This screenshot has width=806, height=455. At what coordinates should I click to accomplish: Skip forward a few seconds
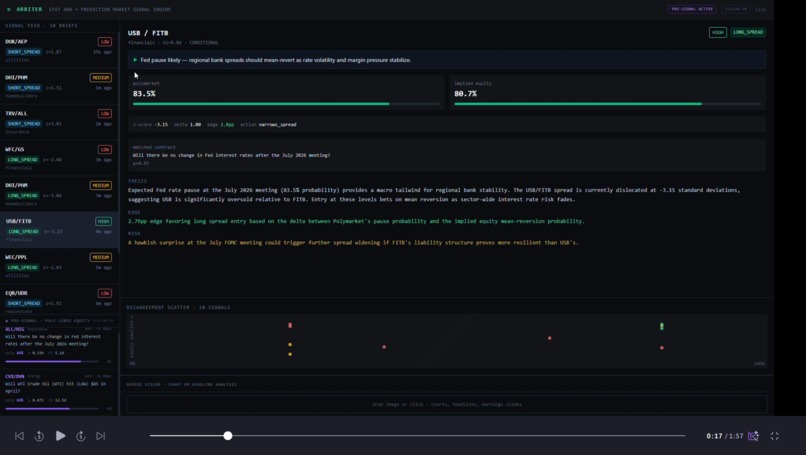[x=81, y=436]
